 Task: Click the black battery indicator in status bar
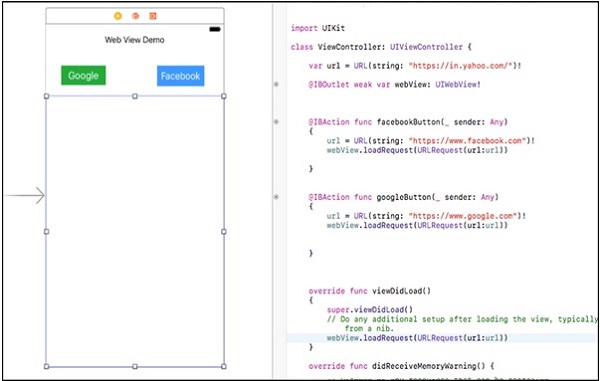pyautogui.click(x=215, y=29)
